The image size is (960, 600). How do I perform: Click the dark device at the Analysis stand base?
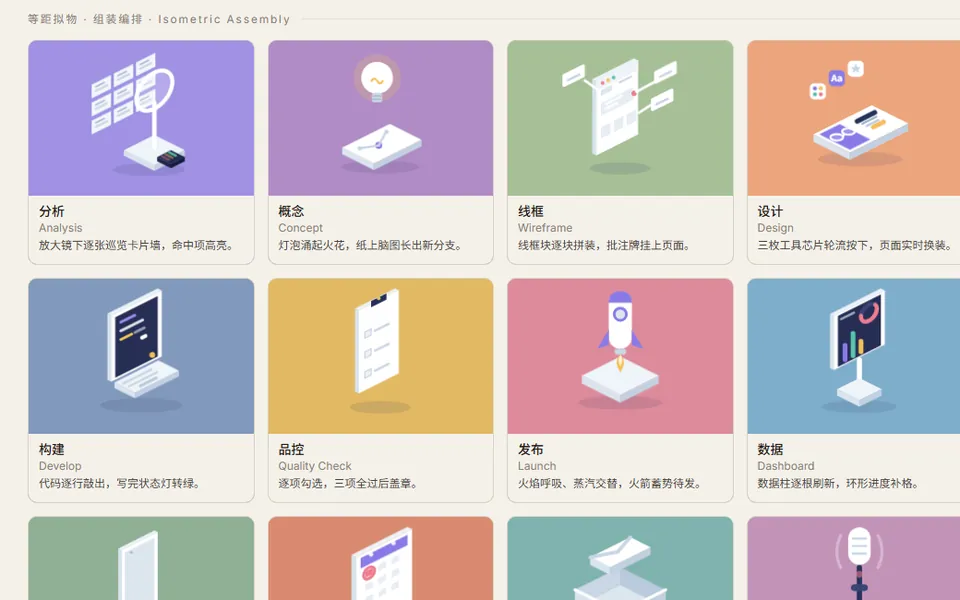[171, 158]
